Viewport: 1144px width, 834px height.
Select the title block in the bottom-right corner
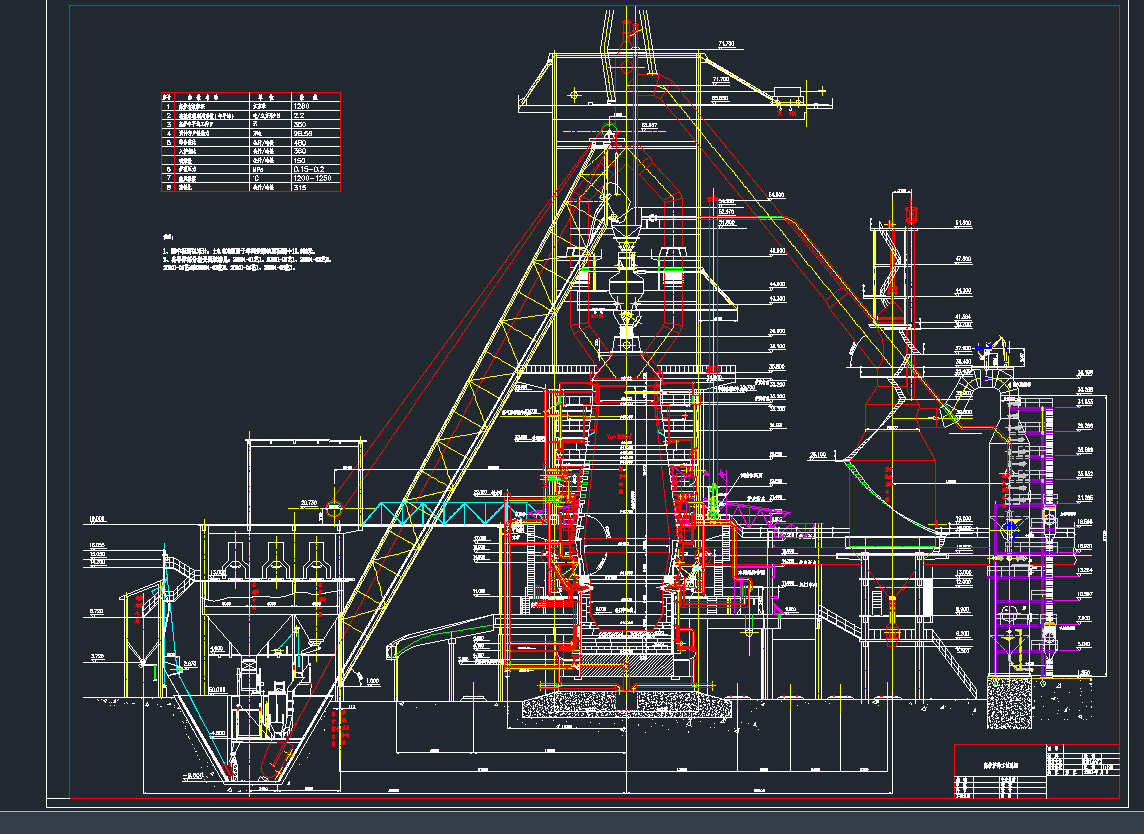coord(1036,770)
